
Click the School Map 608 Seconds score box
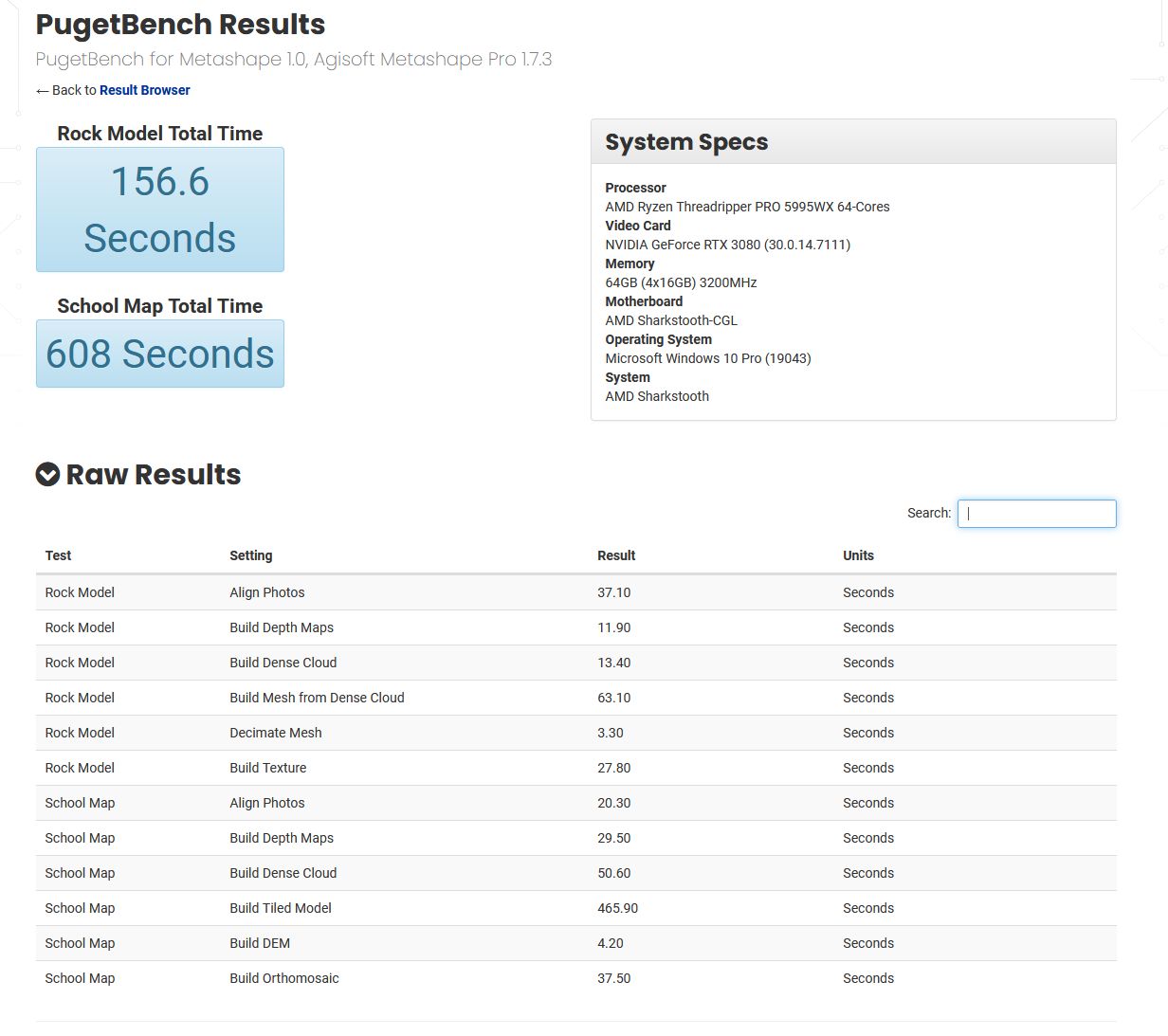pos(160,354)
